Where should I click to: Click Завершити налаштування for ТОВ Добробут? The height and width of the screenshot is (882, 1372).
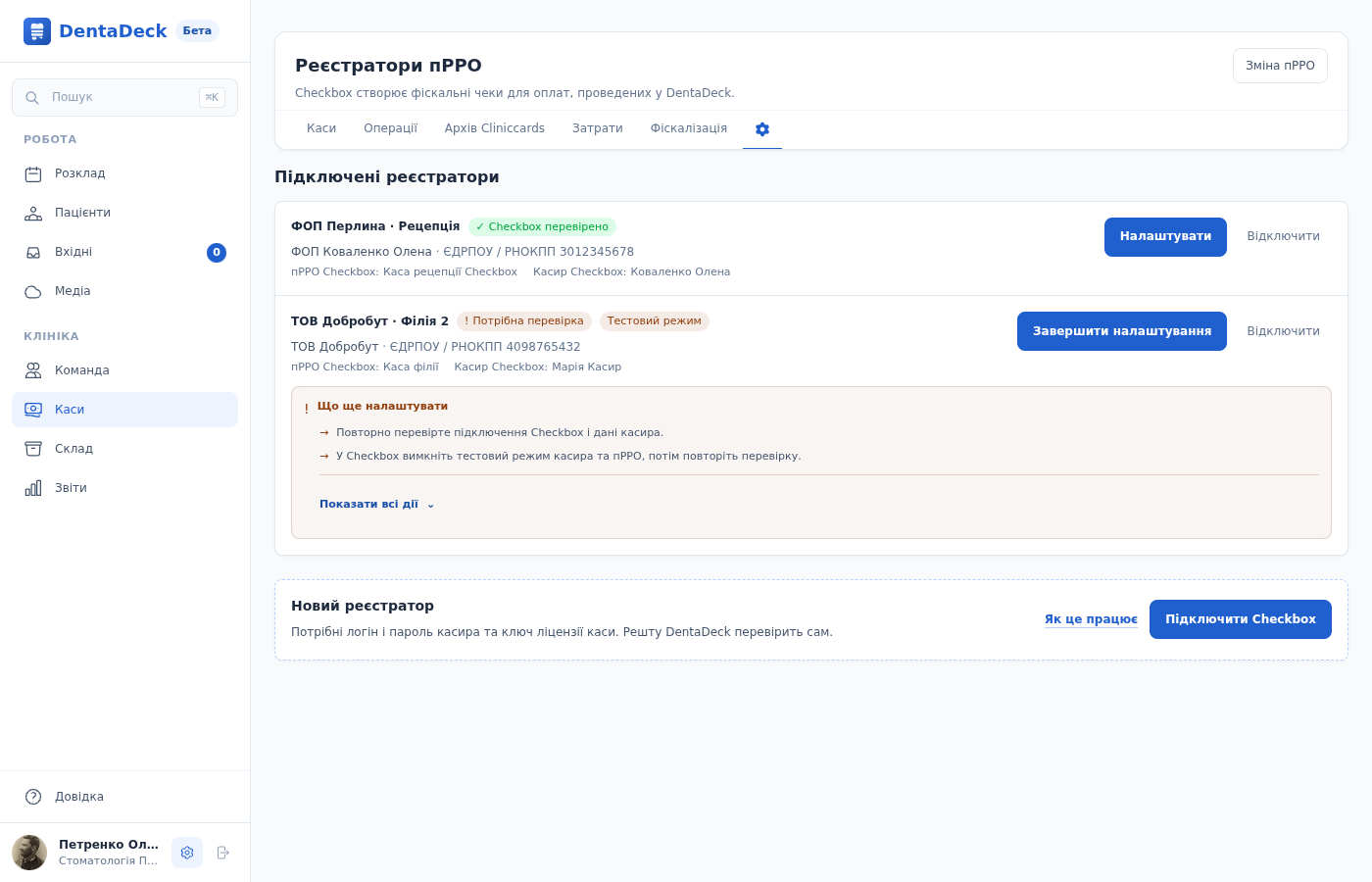1122,331
